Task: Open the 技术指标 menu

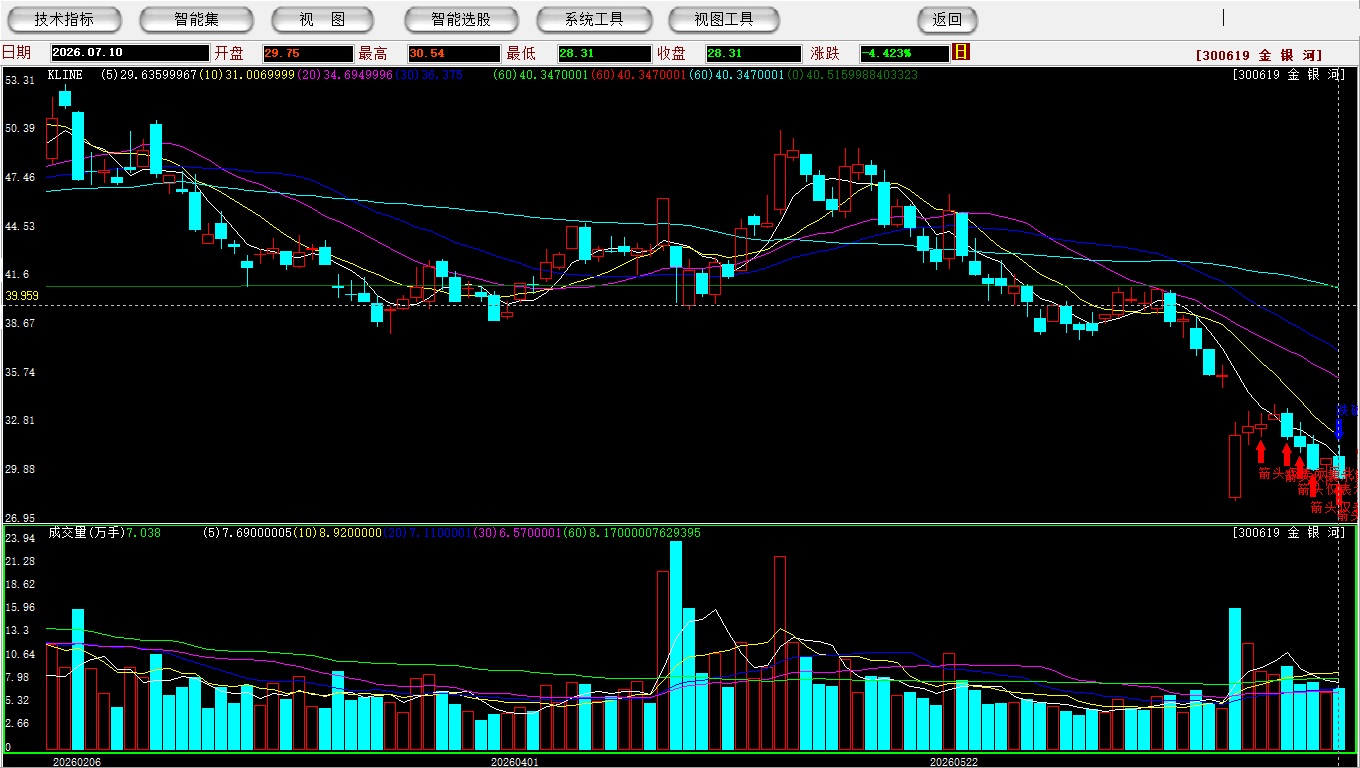Action: (x=64, y=19)
